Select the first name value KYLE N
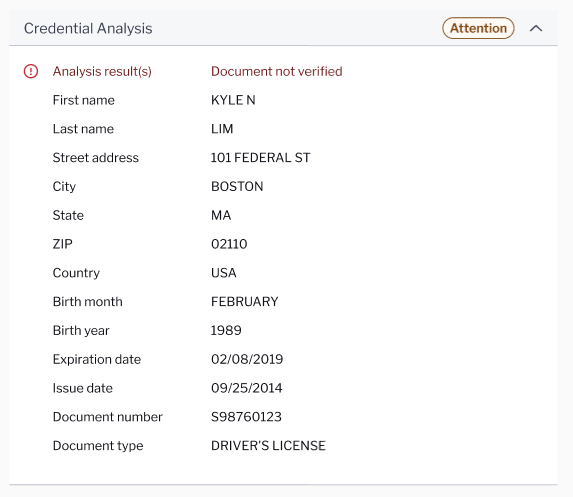573x497 pixels. (x=233, y=100)
